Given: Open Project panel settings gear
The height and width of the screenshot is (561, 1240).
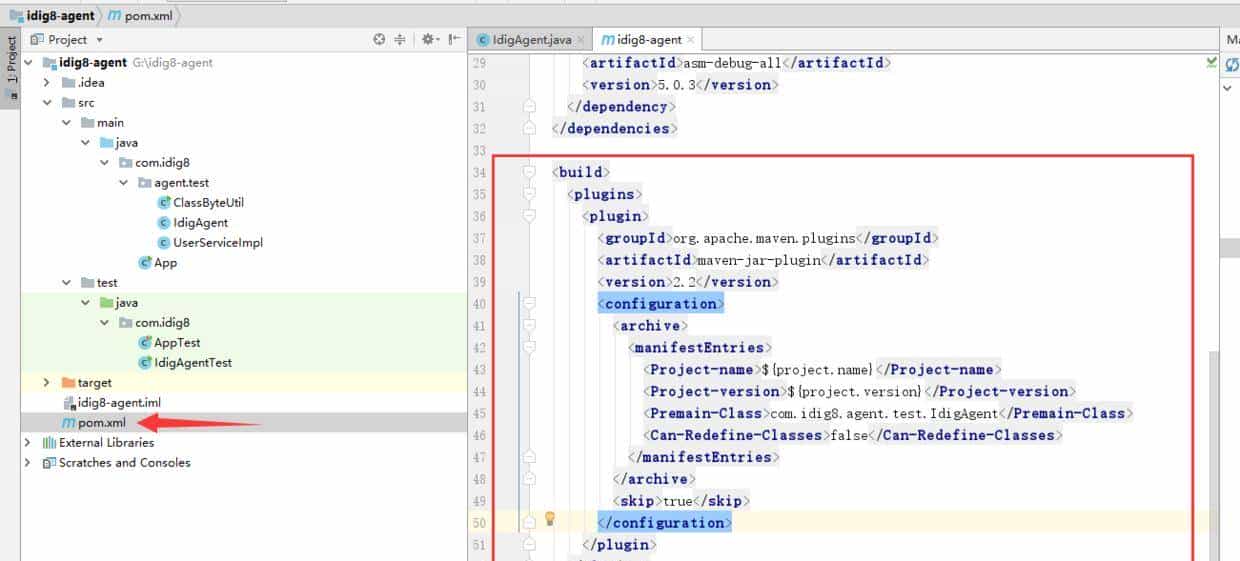Looking at the screenshot, I should [428, 40].
